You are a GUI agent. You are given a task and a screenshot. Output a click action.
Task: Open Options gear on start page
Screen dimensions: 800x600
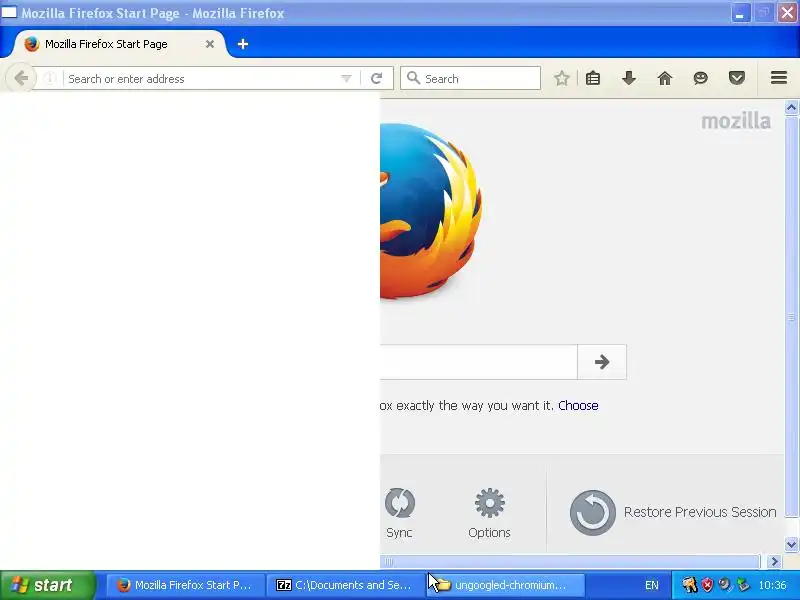(489, 513)
